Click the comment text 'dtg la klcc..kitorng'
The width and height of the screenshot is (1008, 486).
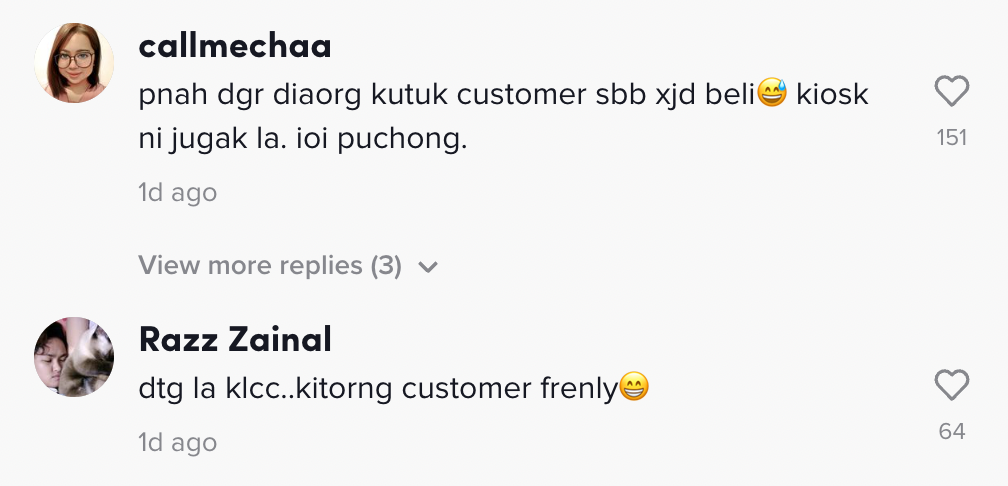click(267, 389)
